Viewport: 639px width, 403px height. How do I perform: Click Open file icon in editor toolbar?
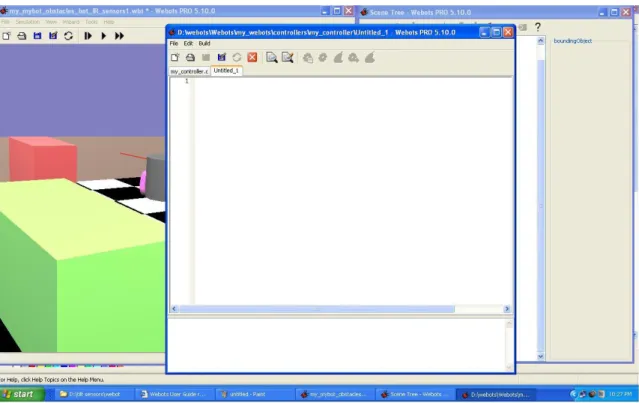point(190,57)
